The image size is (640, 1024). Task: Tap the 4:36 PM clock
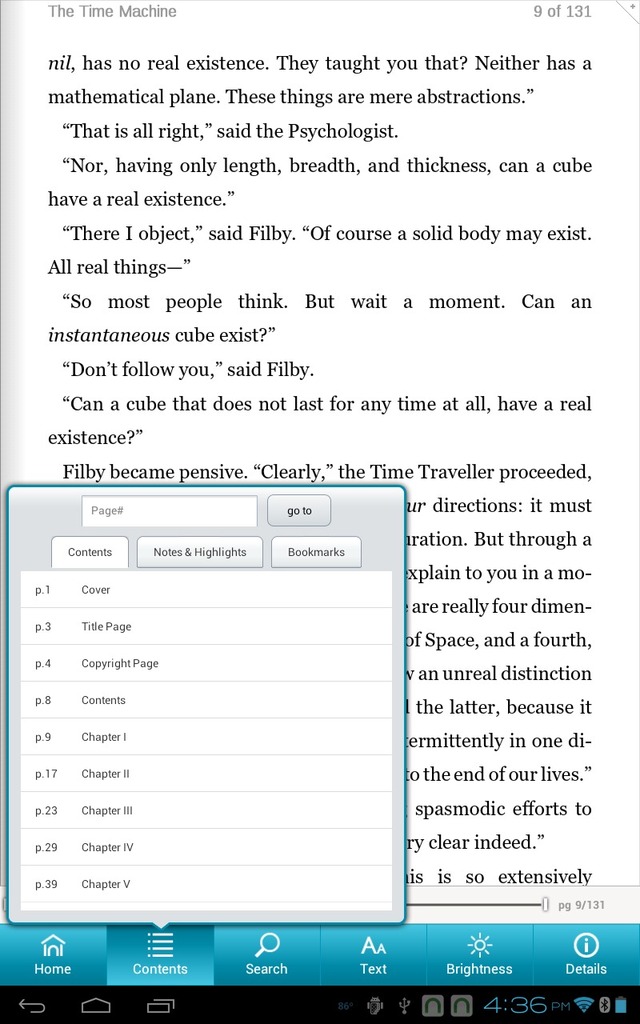click(x=527, y=1006)
